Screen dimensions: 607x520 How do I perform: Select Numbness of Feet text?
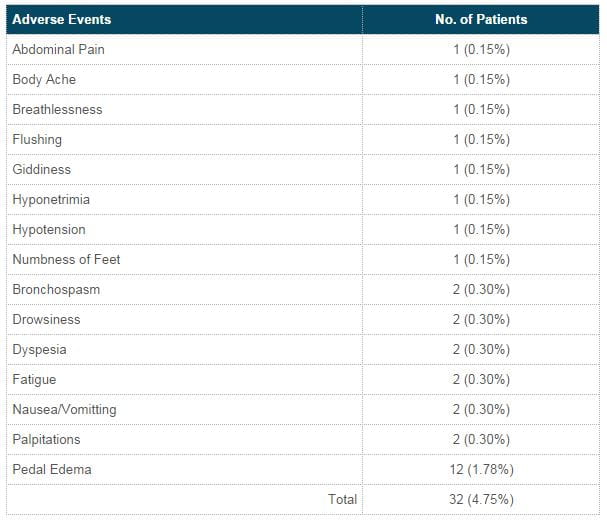click(x=66, y=259)
